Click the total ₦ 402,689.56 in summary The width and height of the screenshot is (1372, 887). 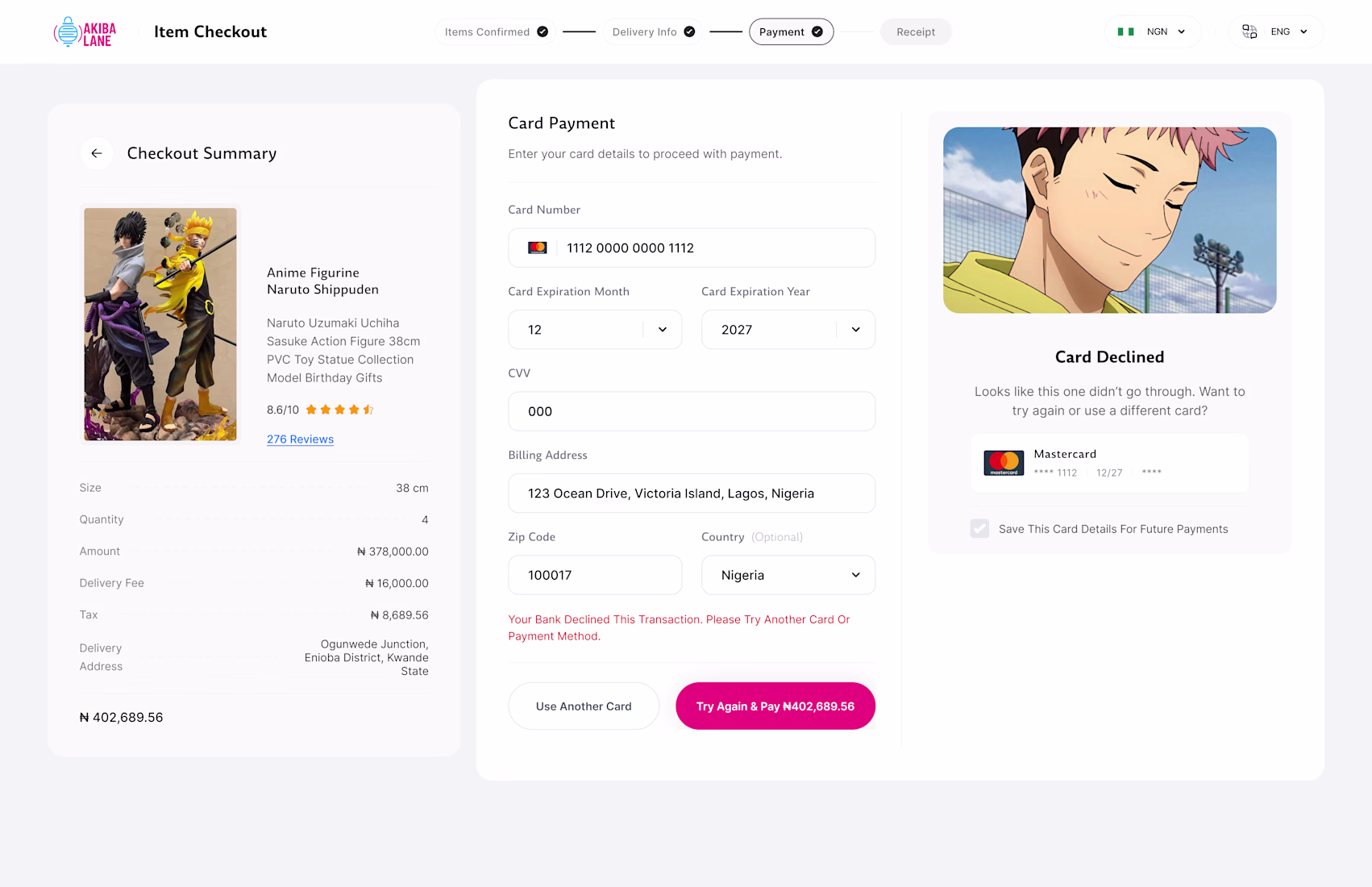click(x=121, y=718)
